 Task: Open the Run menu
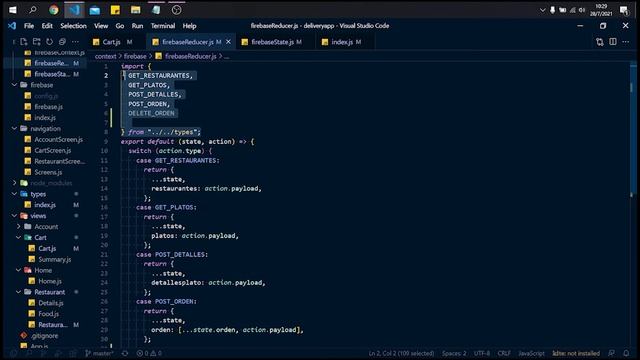tap(138, 26)
